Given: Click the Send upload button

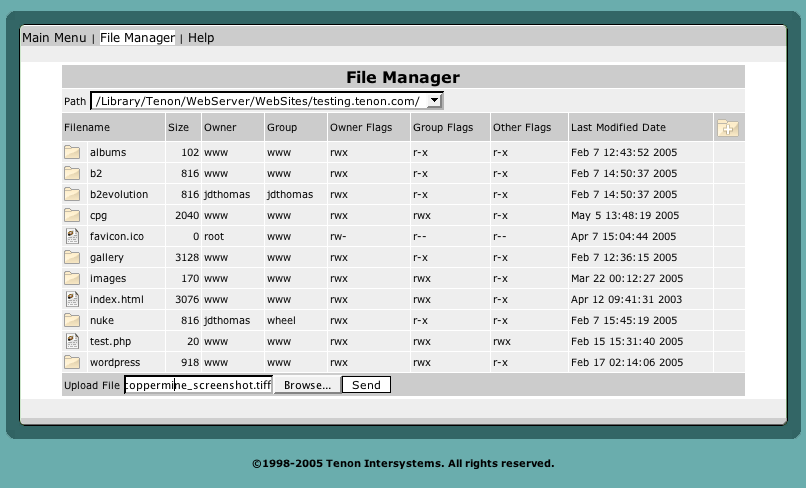Looking at the screenshot, I should 366,385.
